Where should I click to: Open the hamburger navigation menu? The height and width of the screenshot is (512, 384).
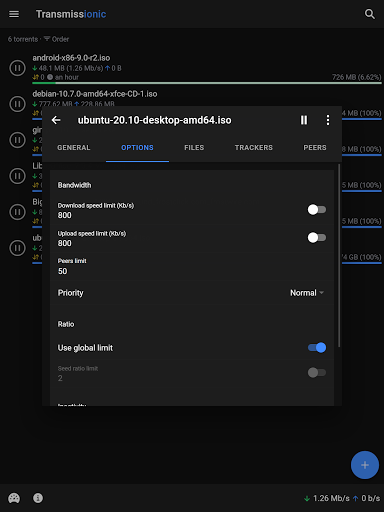14,14
